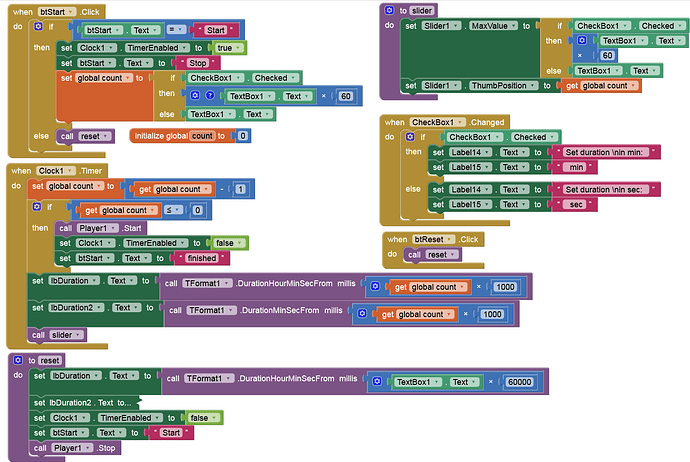Open the gear mutator on the reset procedure

(18, 360)
